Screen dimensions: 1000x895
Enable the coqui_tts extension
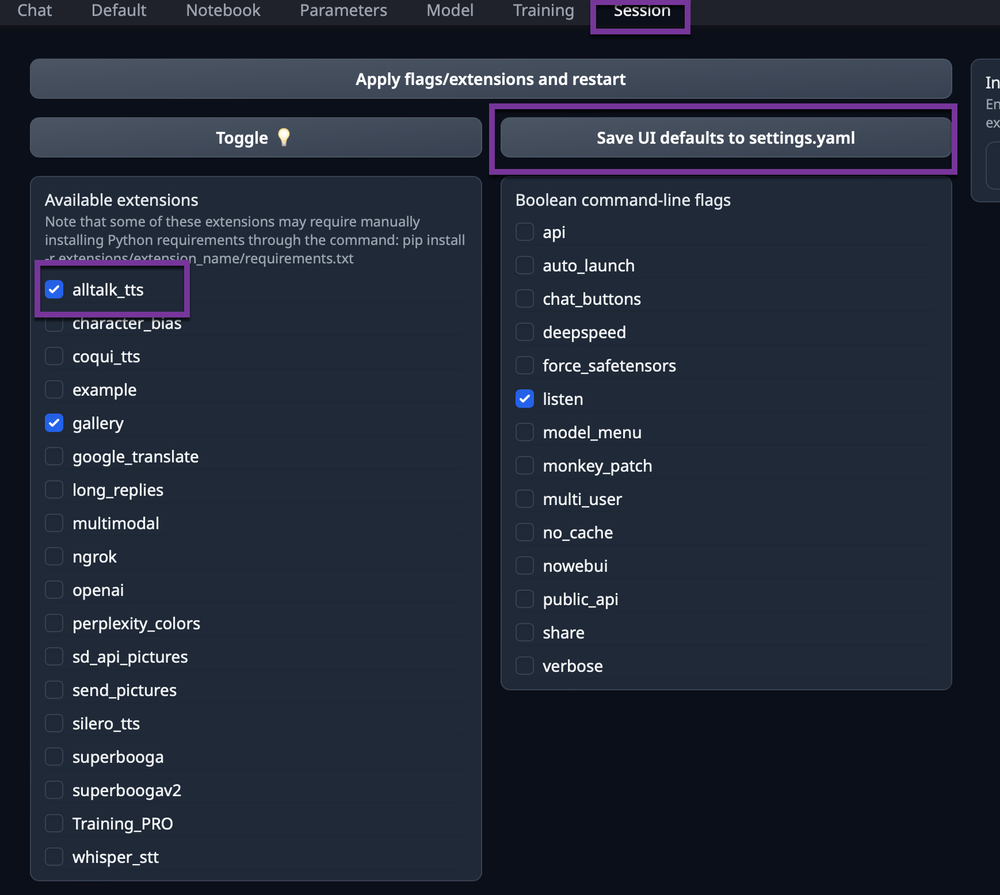[x=54, y=356]
